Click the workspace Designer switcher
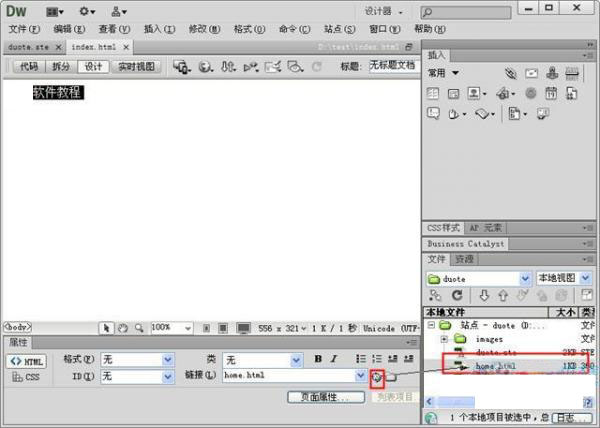This screenshot has height=428, width=600. (x=383, y=12)
